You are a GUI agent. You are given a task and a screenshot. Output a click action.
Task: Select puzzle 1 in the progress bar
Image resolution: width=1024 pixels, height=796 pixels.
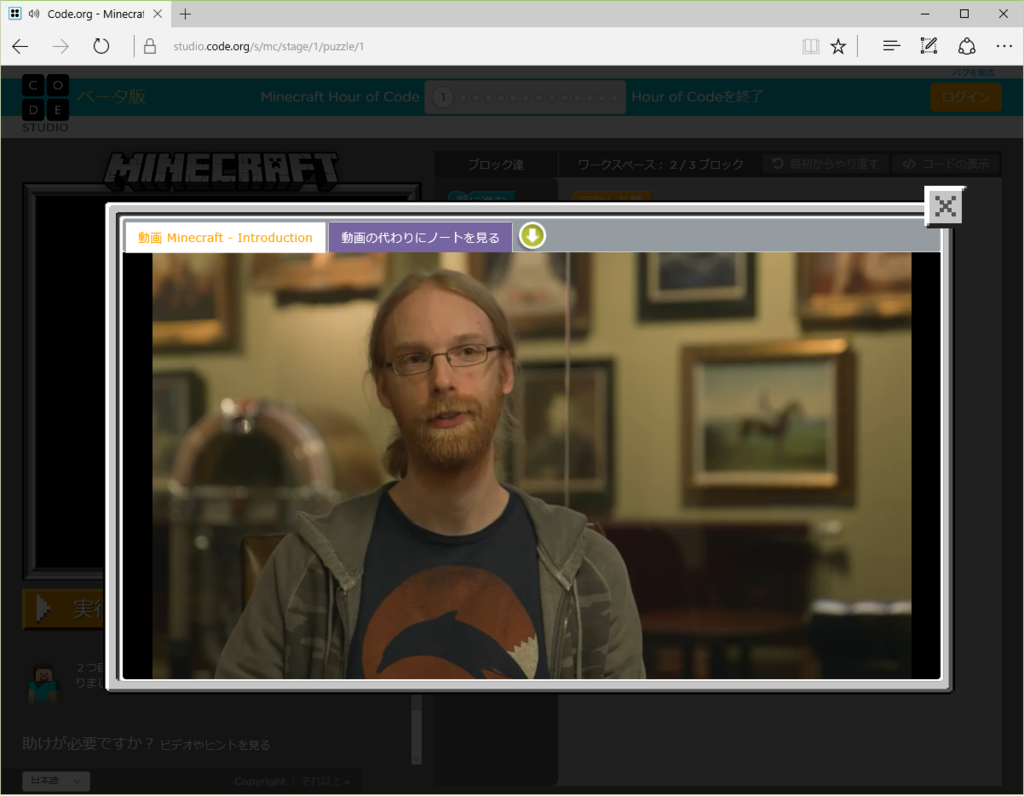[x=443, y=97]
